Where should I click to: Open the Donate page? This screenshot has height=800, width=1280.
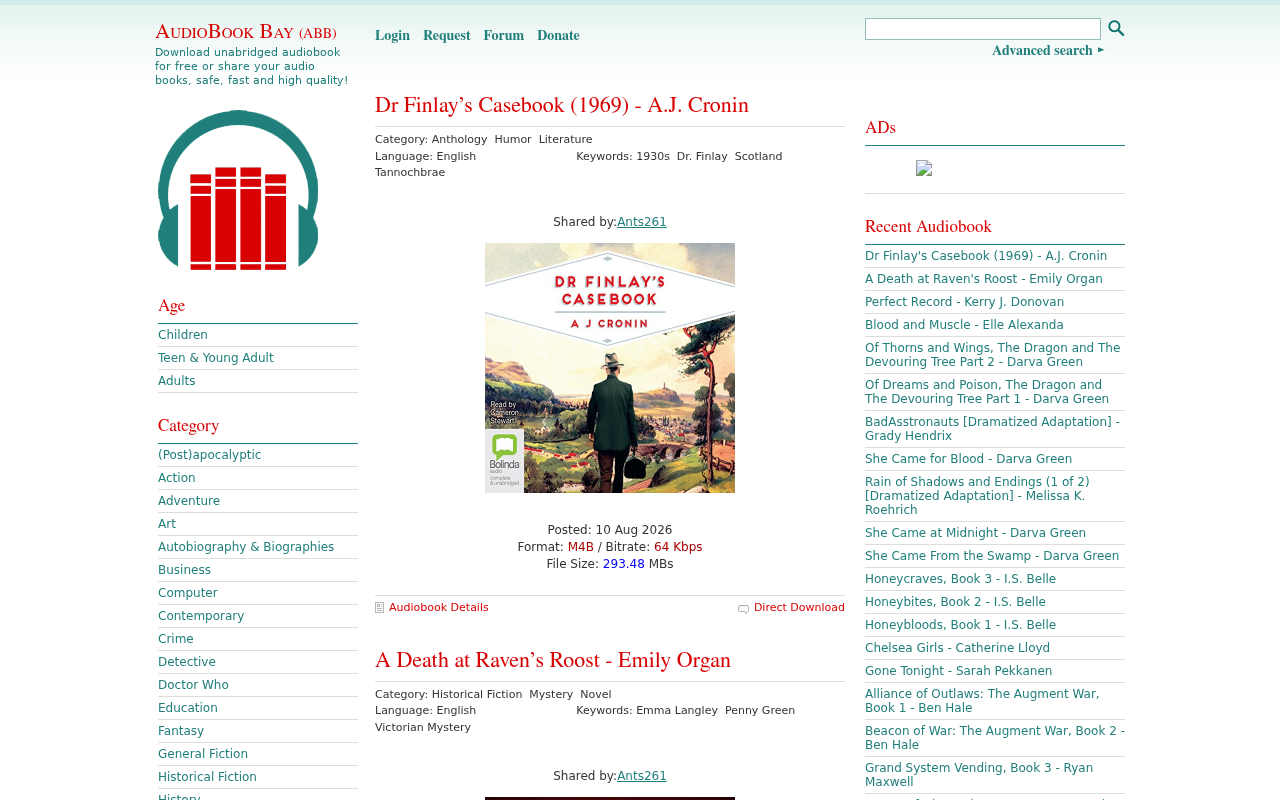pos(558,36)
